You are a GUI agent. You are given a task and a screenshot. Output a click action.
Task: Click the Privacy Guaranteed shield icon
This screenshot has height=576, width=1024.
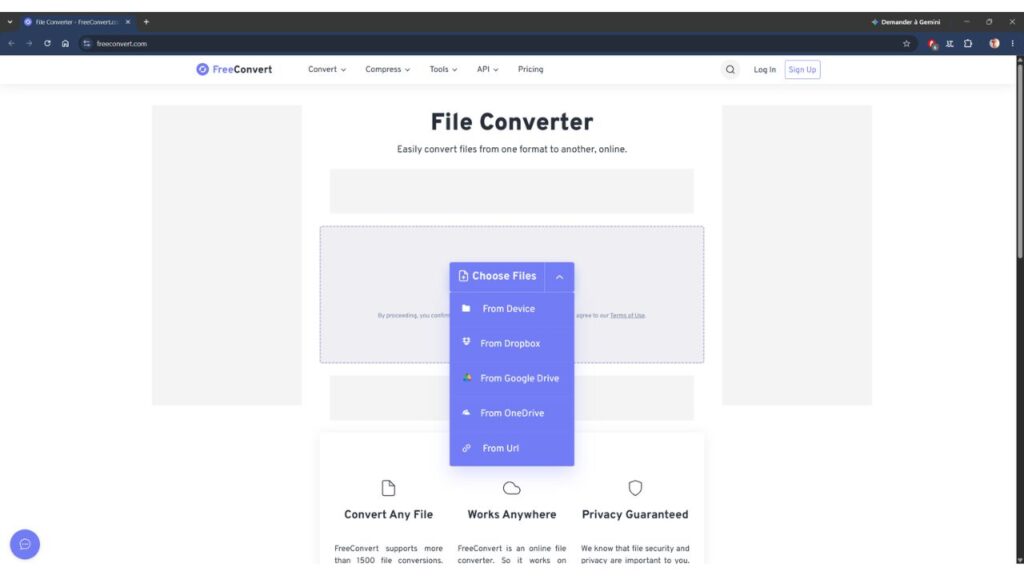[x=635, y=488]
